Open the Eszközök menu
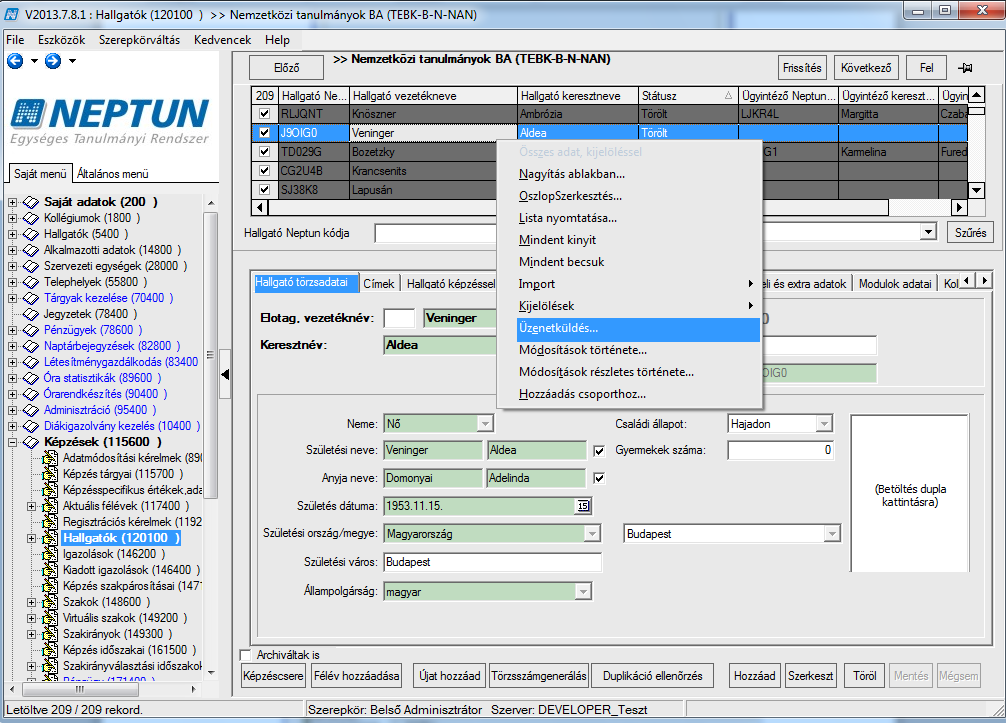Screen dimensions: 1006x723 tap(62, 40)
